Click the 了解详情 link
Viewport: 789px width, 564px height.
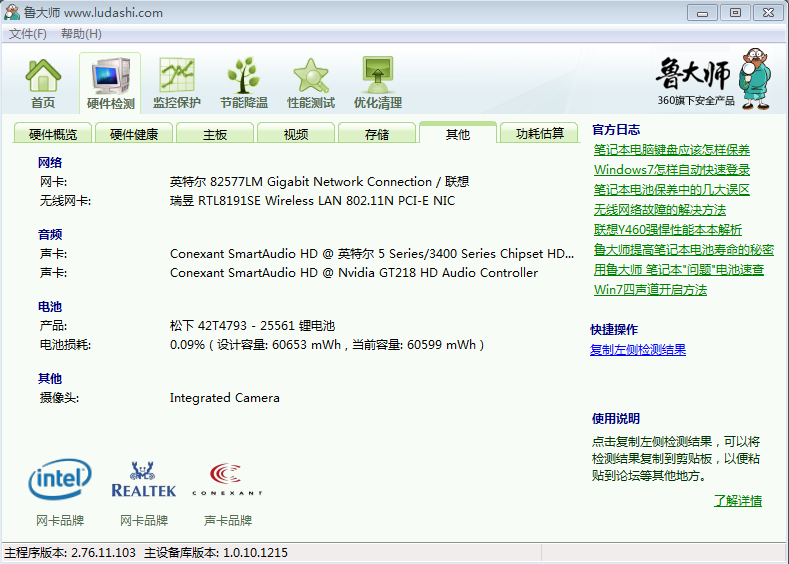click(738, 501)
